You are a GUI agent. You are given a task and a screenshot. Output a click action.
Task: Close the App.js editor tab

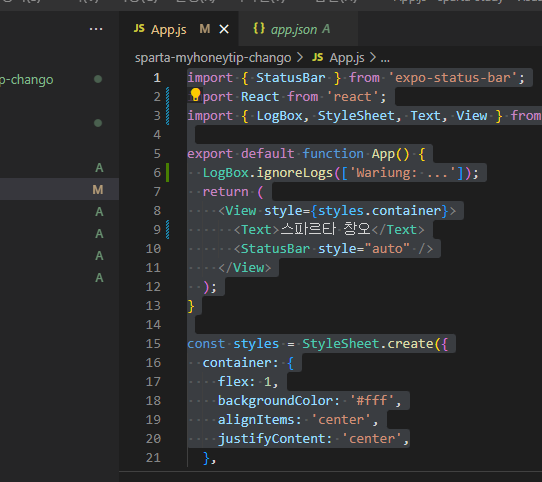pyautogui.click(x=224, y=29)
